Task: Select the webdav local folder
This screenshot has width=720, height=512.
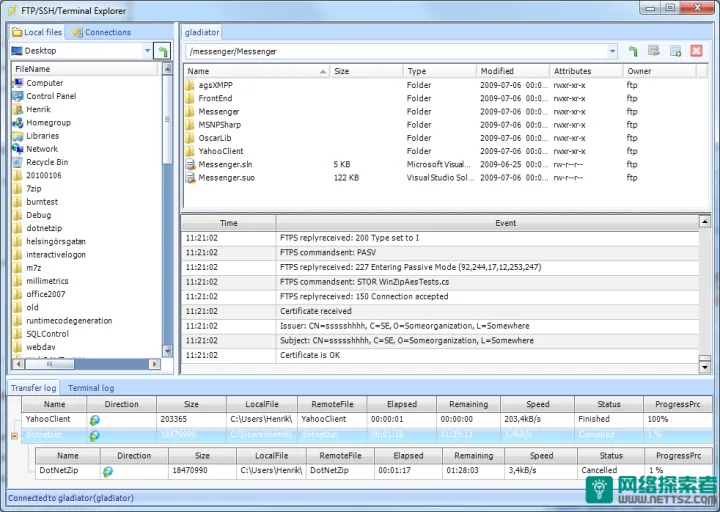Action: pos(41,347)
